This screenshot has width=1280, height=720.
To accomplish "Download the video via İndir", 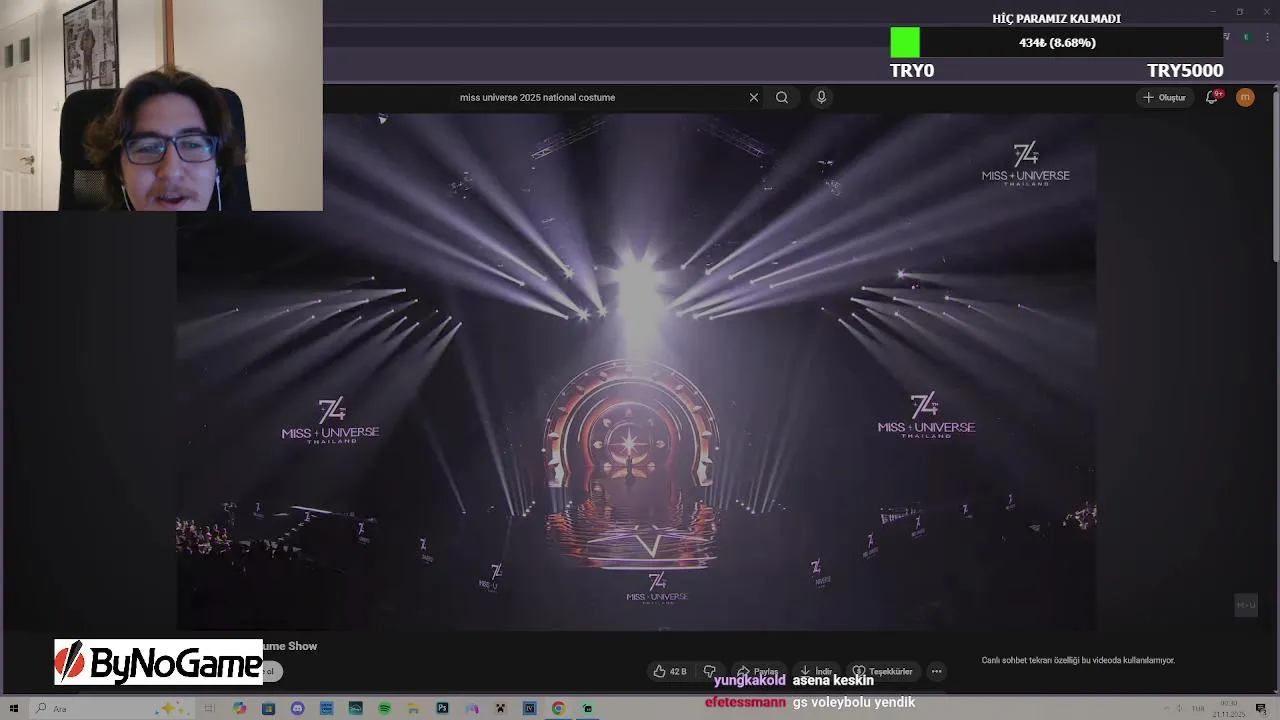I will [816, 671].
